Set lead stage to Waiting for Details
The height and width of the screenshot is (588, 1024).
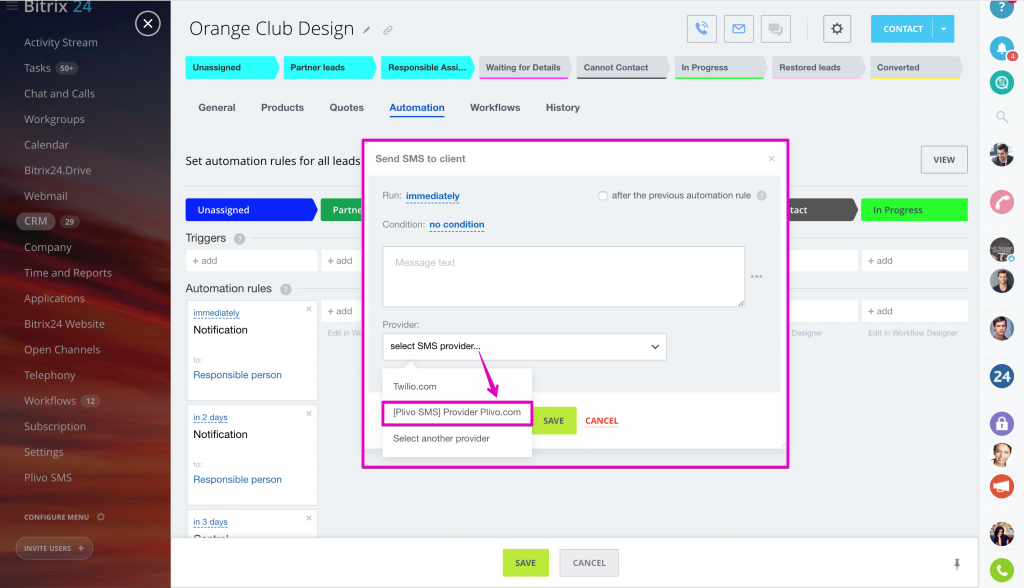click(525, 67)
